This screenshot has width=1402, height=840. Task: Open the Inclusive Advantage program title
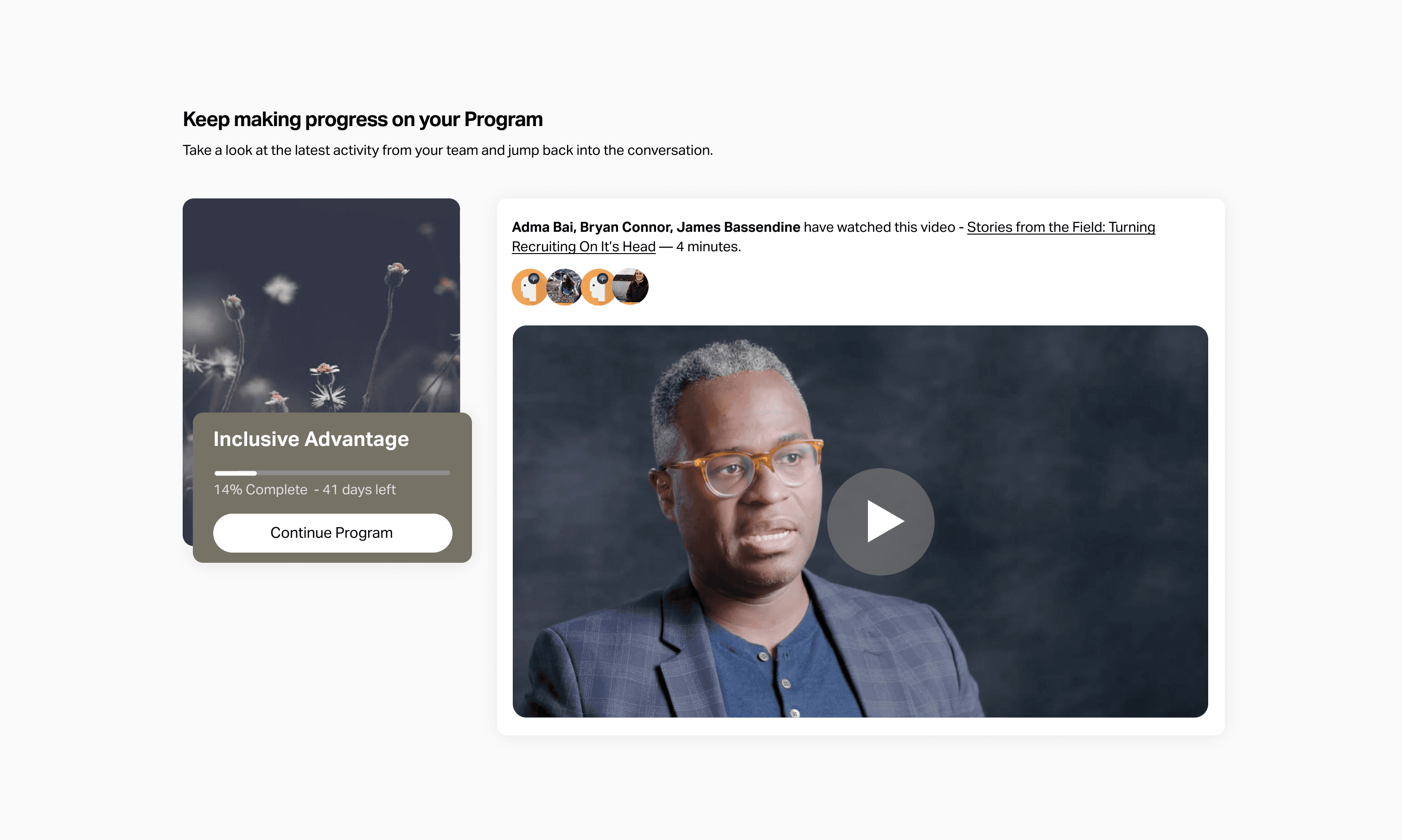tap(311, 439)
